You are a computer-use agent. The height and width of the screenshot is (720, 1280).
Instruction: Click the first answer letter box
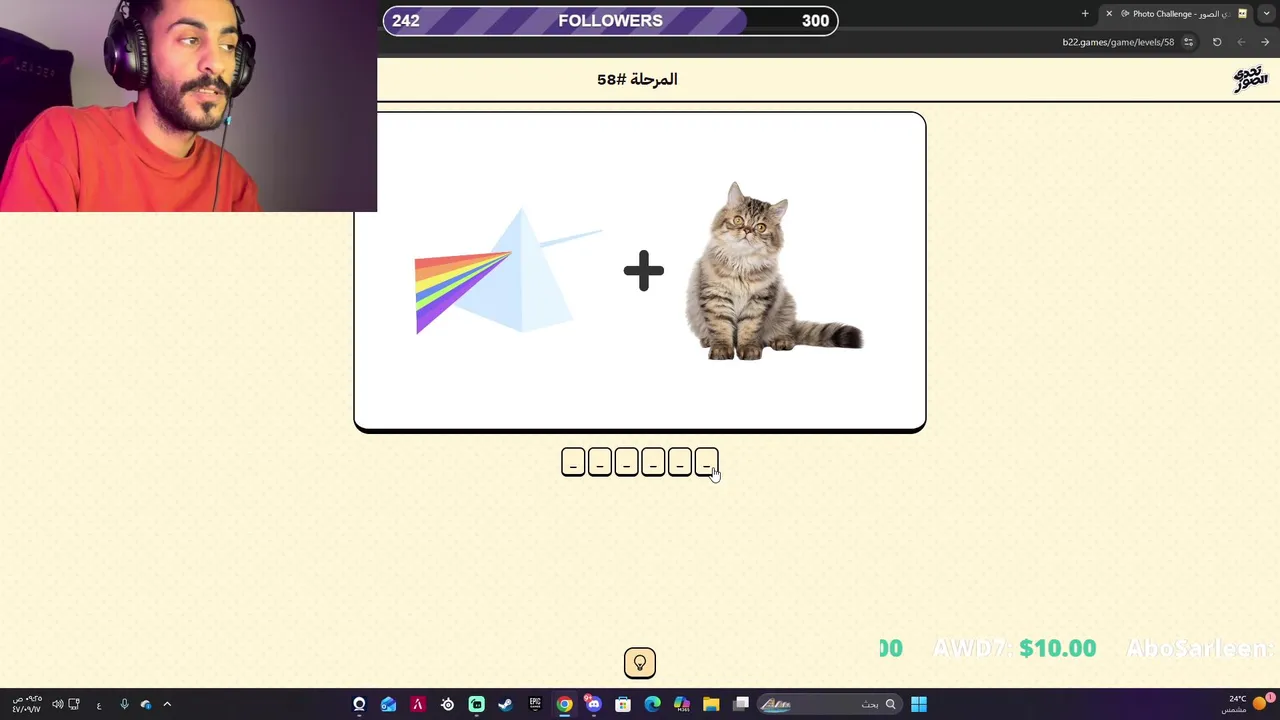click(573, 462)
